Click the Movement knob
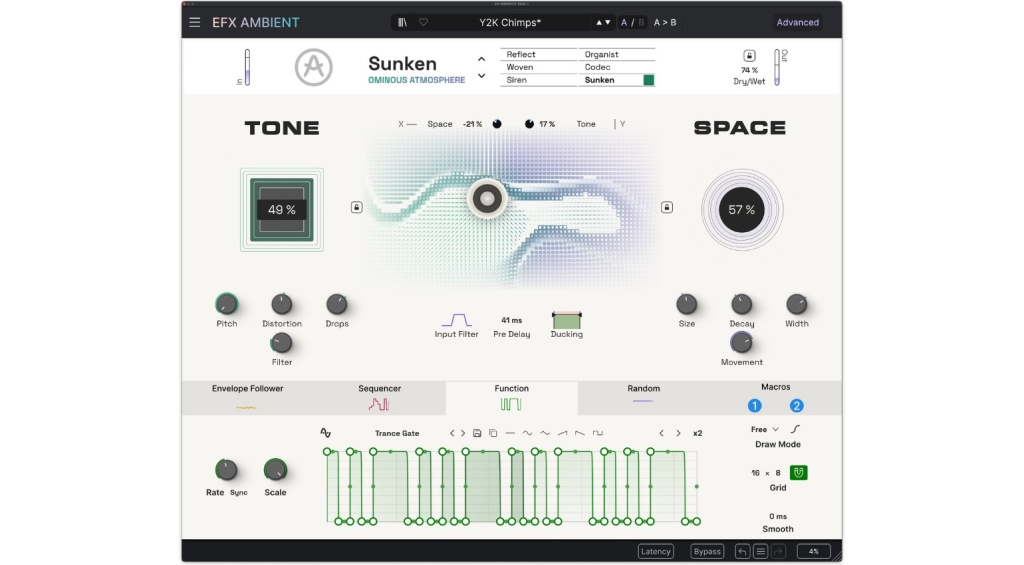The image size is (1024, 565). [741, 343]
